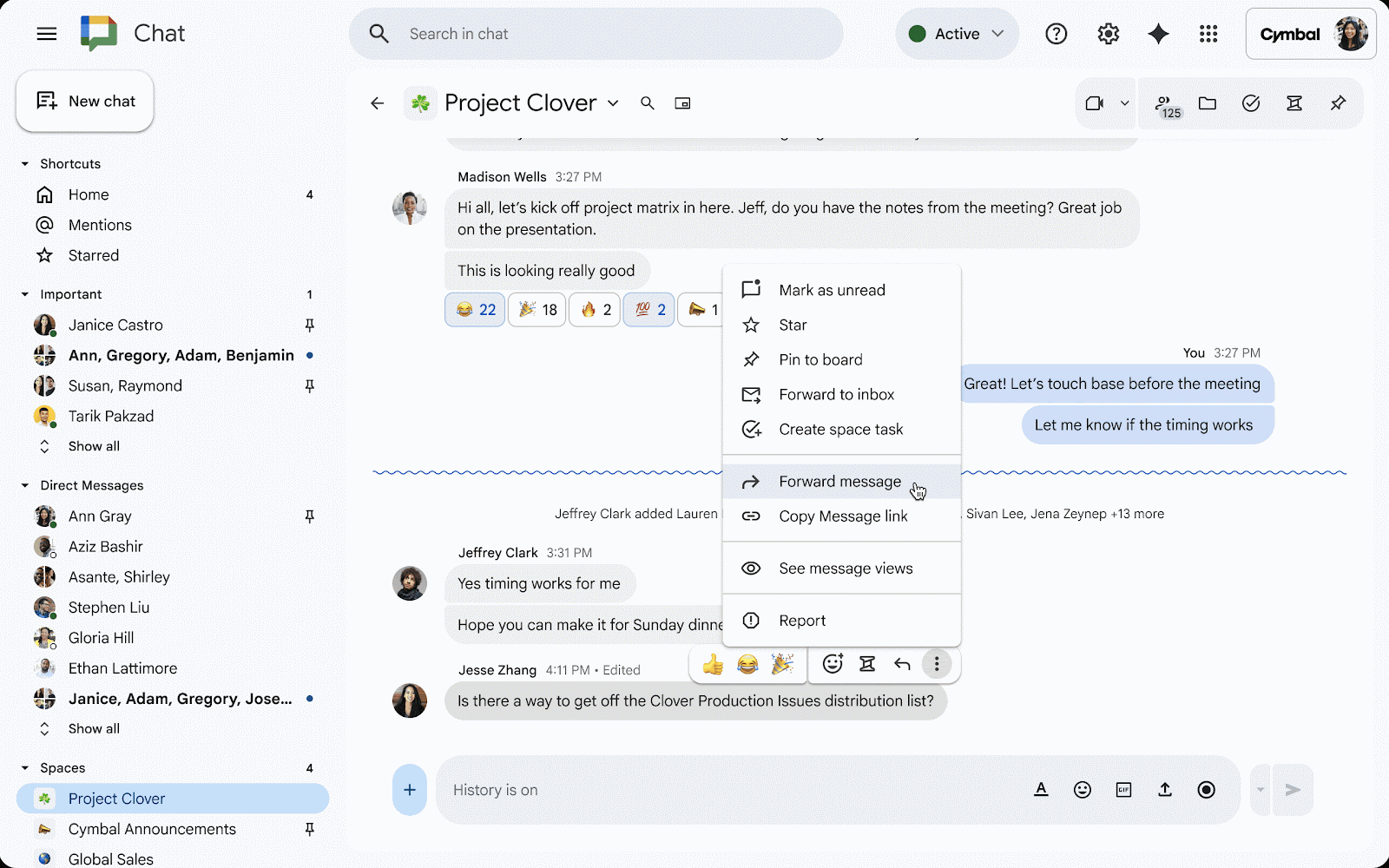Click the History is on message field

pyautogui.click(x=694, y=790)
